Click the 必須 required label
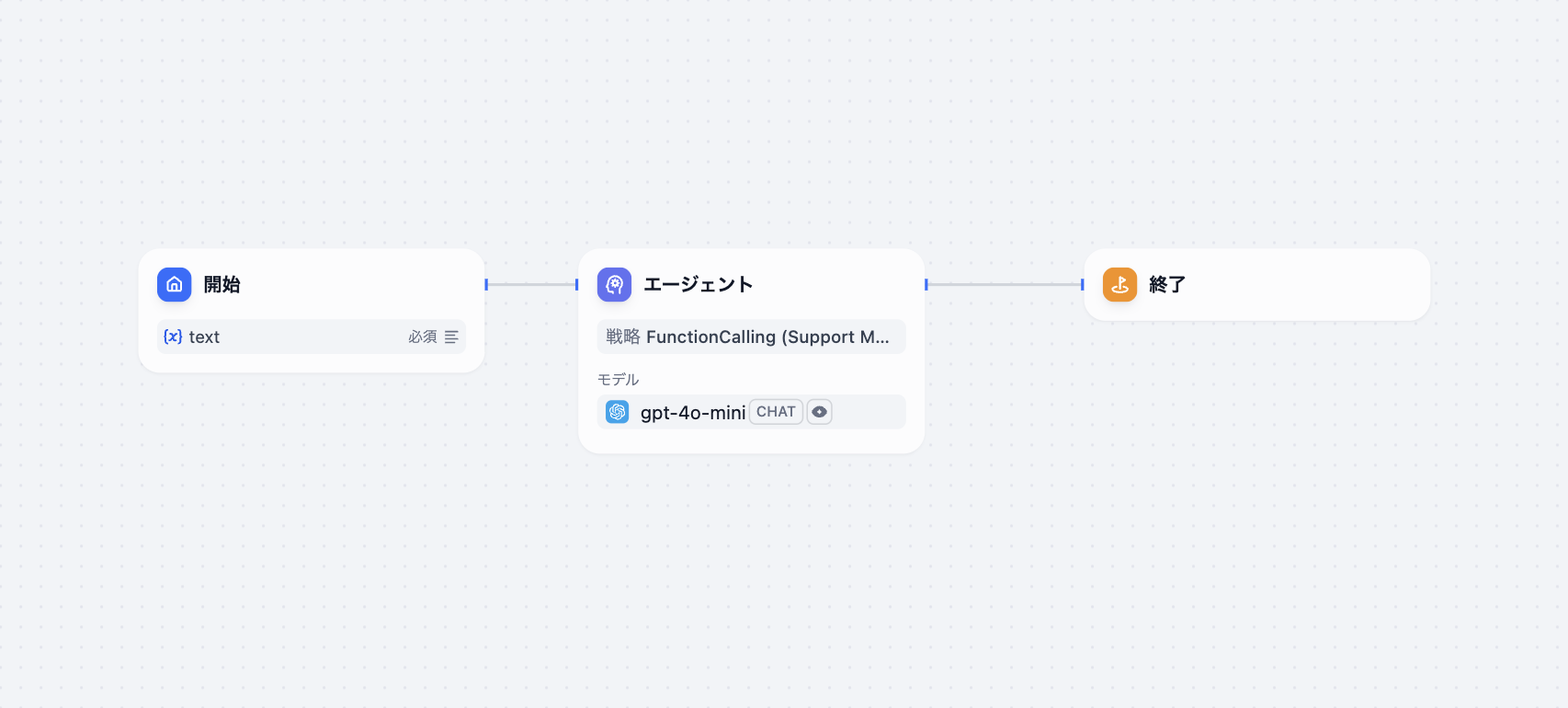1568x708 pixels. coord(423,337)
